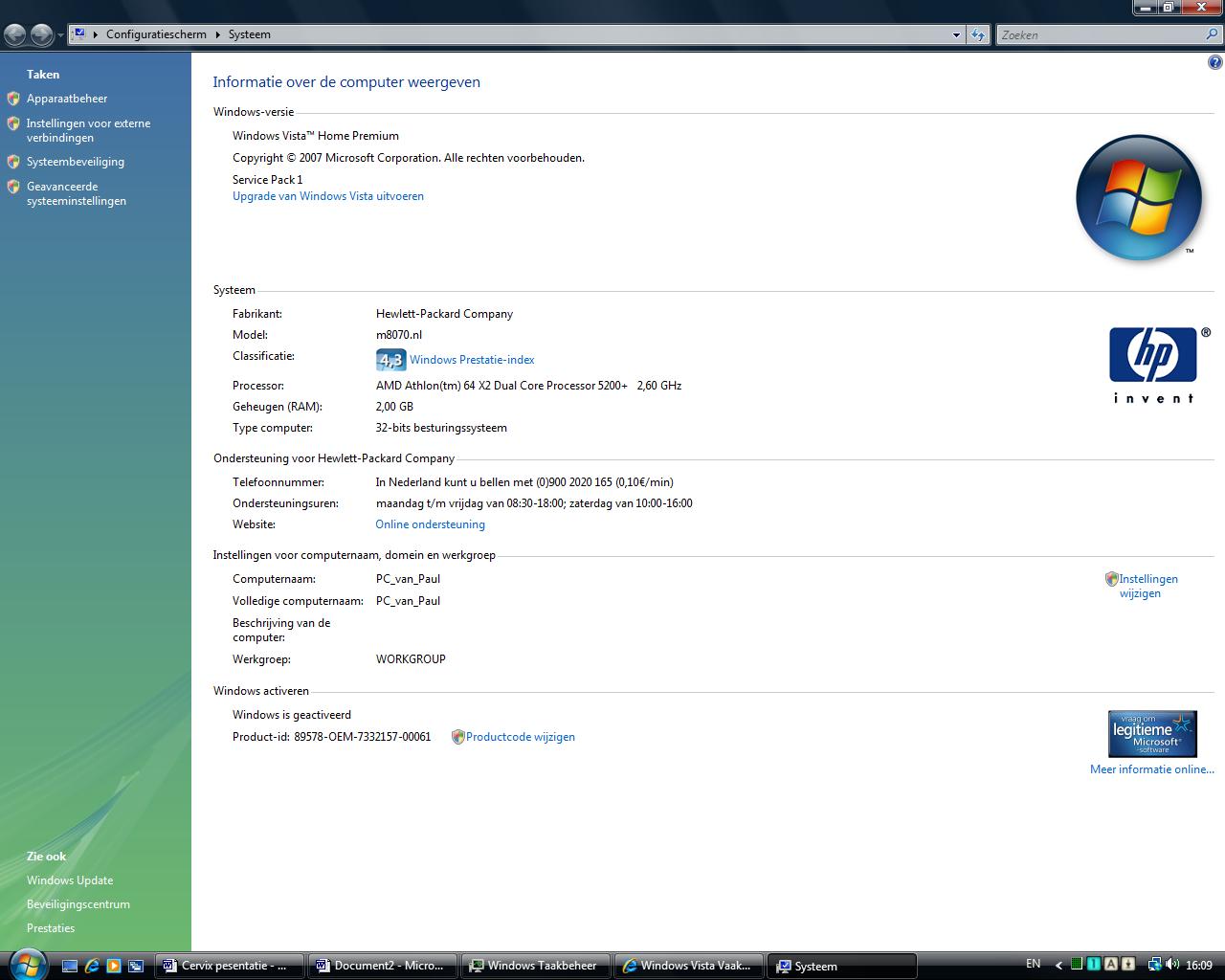Click Instellingen wijzigen link

(1148, 586)
